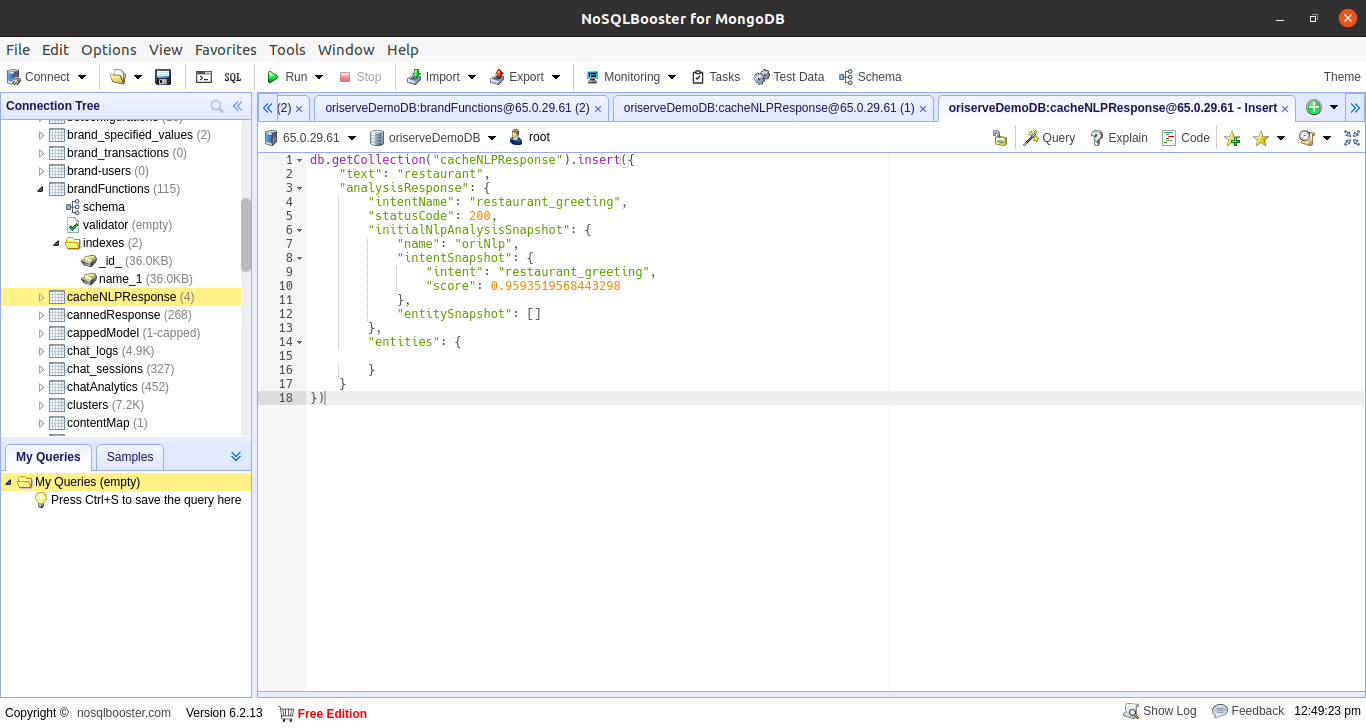
Task: Open the Export dropdown arrow
Action: click(x=556, y=77)
